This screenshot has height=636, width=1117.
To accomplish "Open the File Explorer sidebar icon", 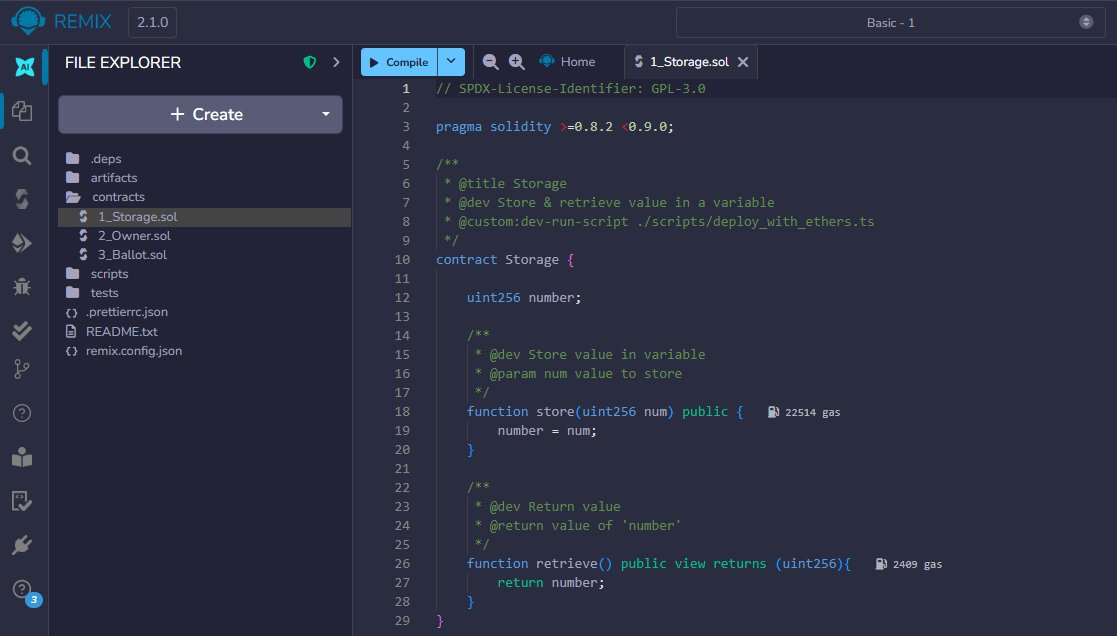I will pos(22,111).
